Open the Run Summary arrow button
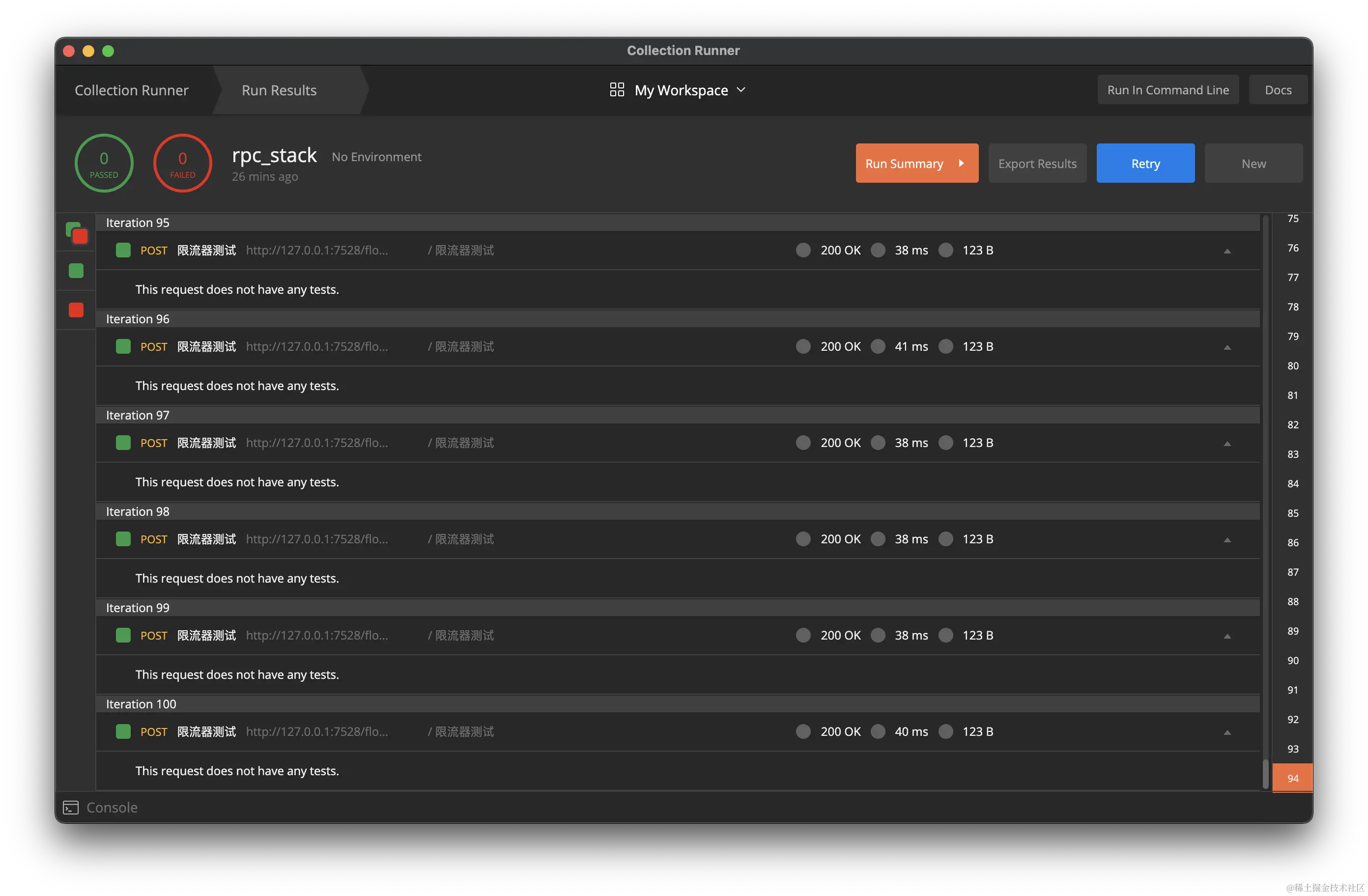 917,163
